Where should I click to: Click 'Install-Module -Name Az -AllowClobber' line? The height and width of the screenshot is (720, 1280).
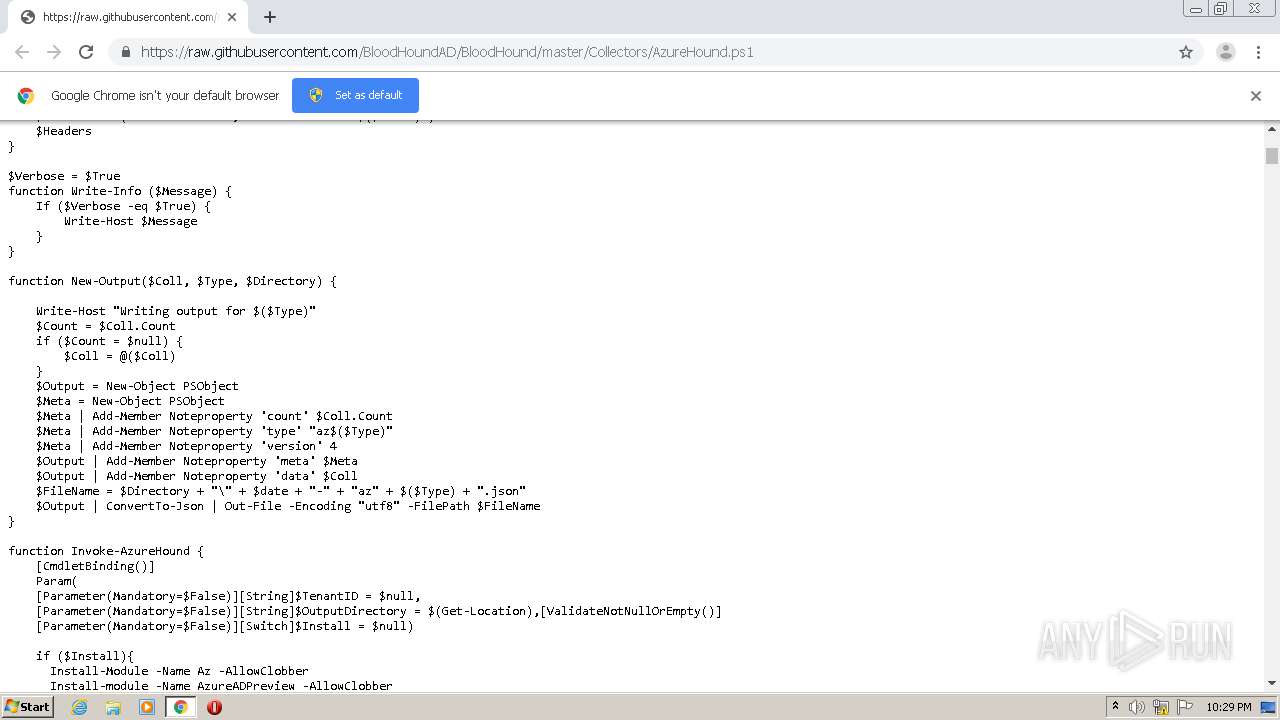pos(179,671)
